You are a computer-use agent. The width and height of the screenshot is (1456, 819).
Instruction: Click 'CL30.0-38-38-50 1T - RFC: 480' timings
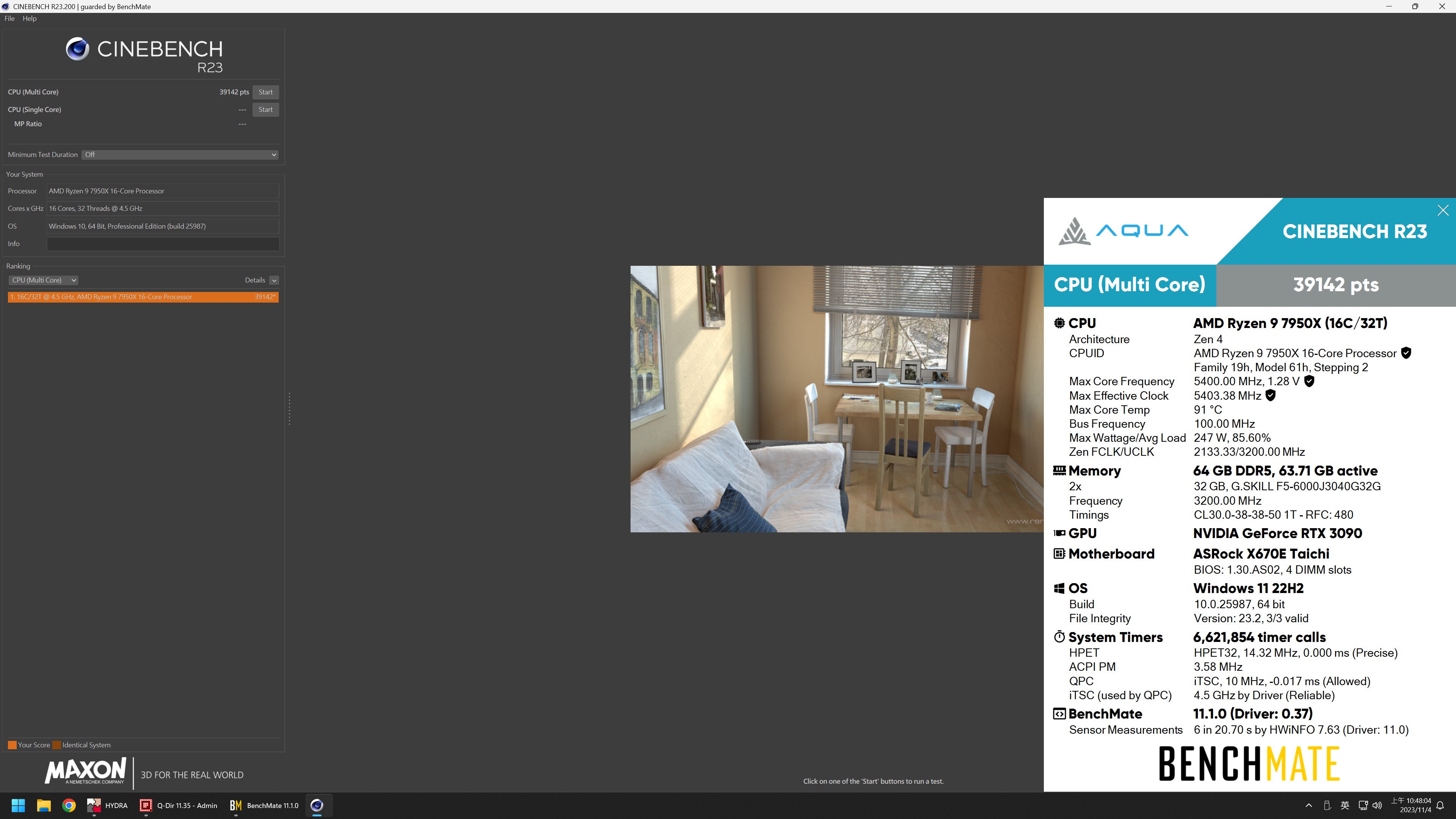click(x=1273, y=515)
